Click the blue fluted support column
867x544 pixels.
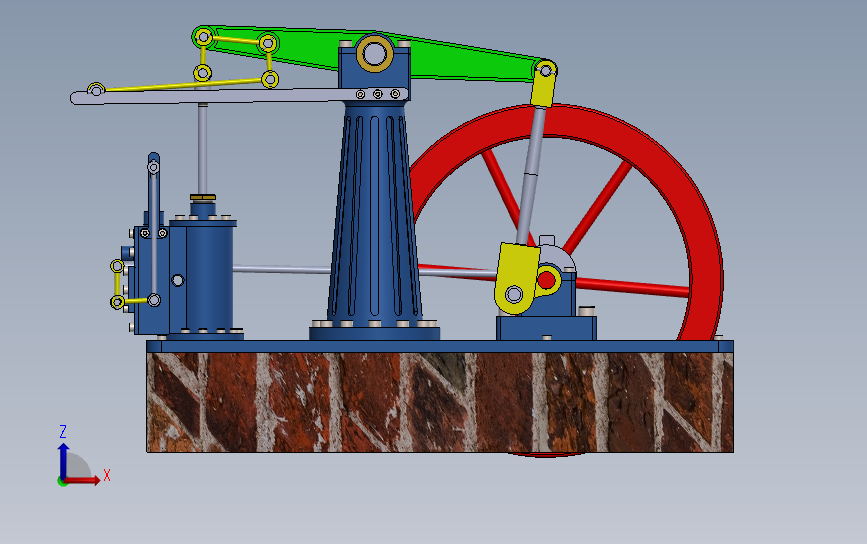[x=374, y=216]
